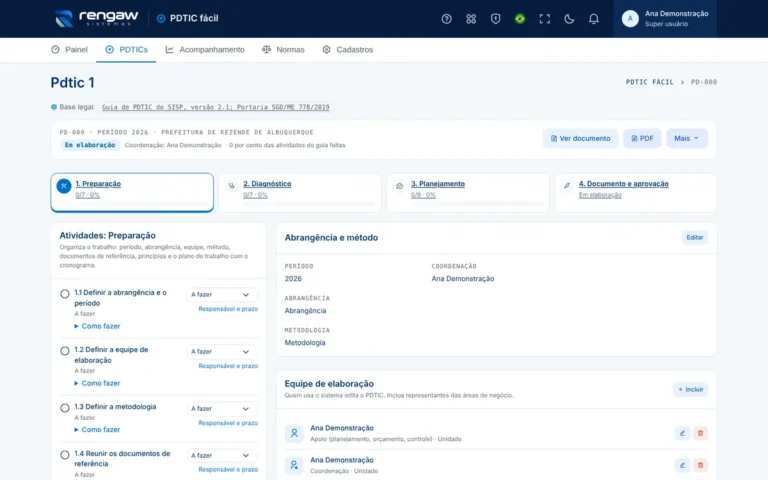The width and height of the screenshot is (768, 480).
Task: Click the Planejamento phase icon
Action: (400, 186)
